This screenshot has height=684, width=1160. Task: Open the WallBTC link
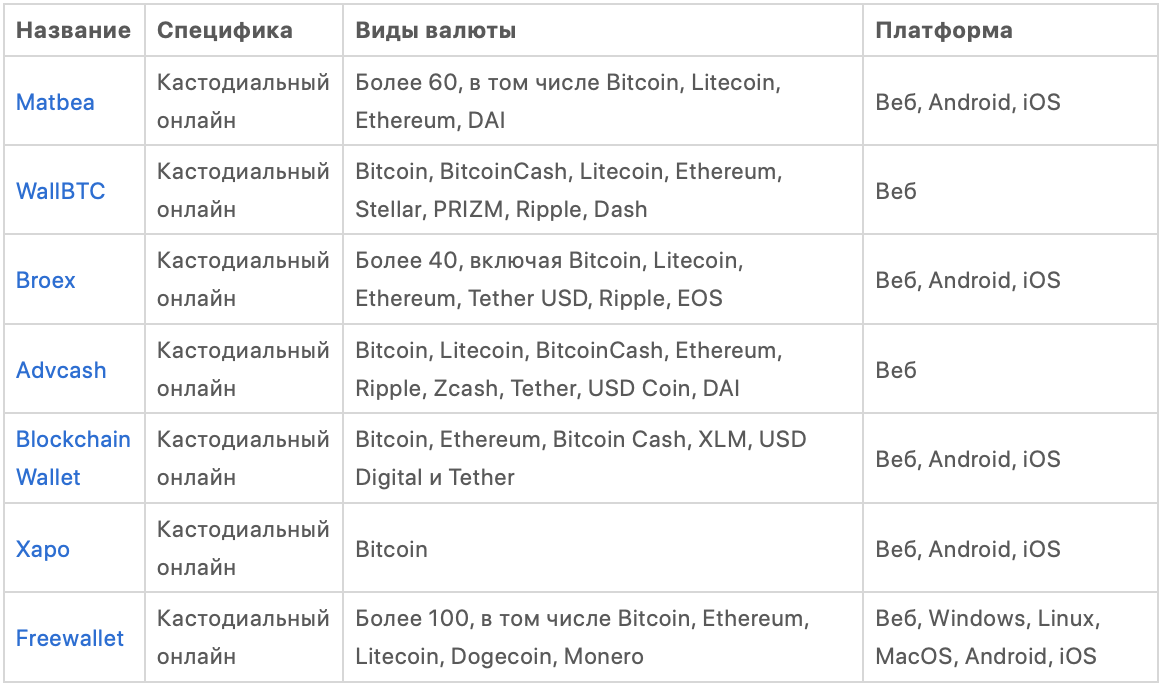pyautogui.click(x=60, y=191)
